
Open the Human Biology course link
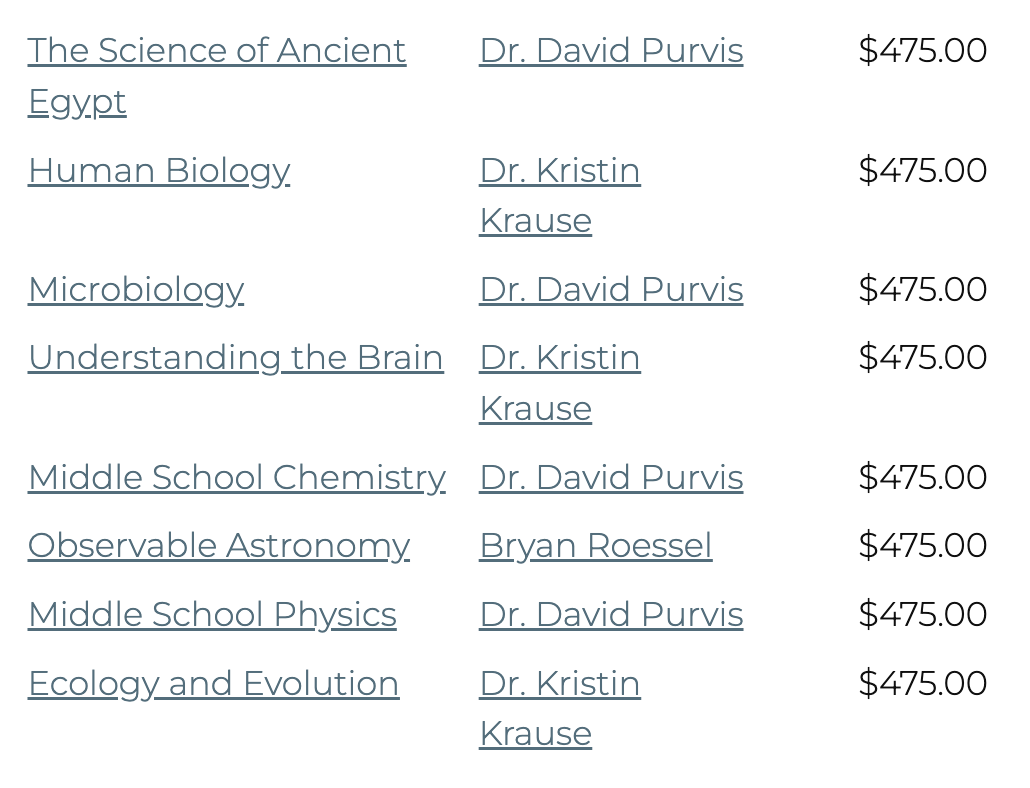point(159,171)
